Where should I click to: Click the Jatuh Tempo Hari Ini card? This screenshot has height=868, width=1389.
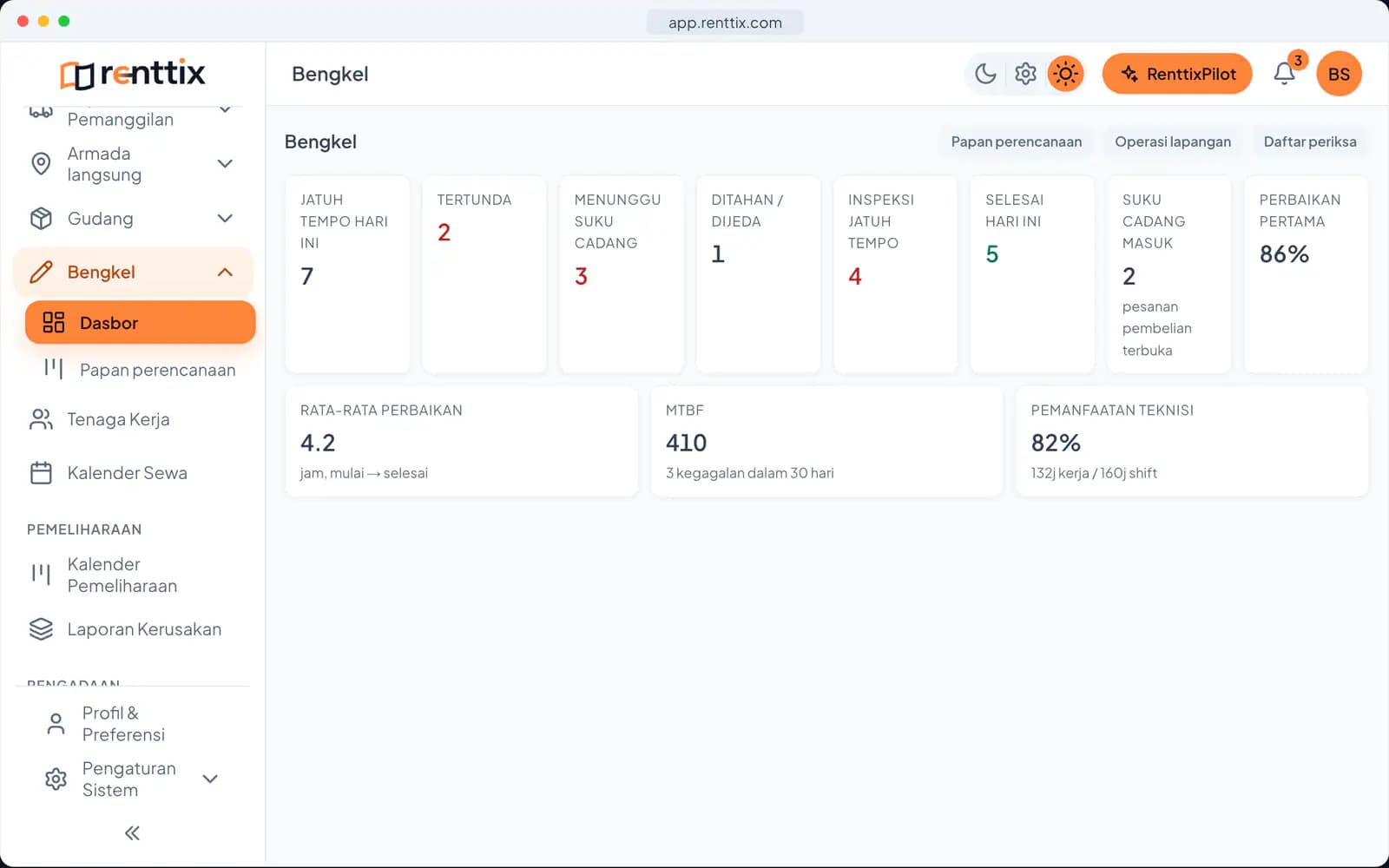click(x=347, y=274)
